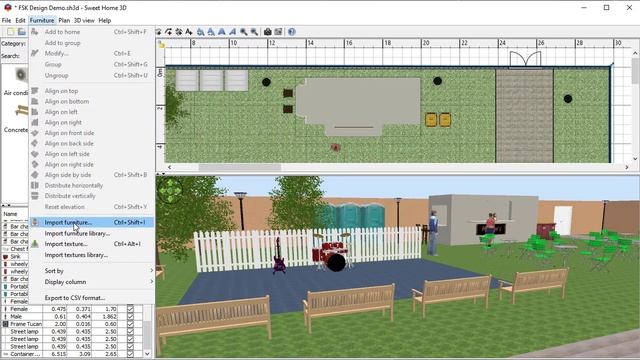This screenshot has height=360, width=640.
Task: Click the double door symbol in plan
Action: point(525,59)
